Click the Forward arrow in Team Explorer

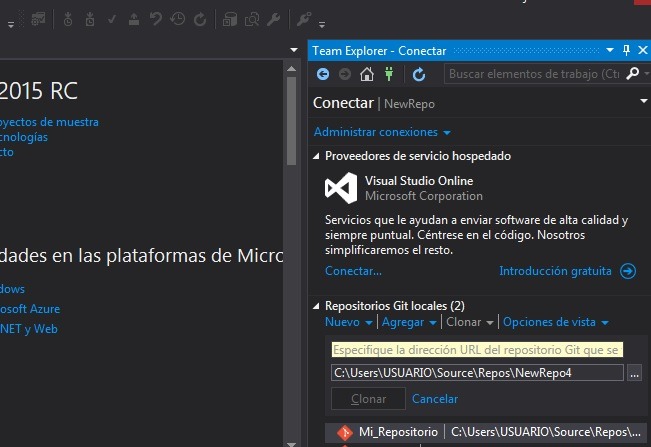tap(345, 74)
